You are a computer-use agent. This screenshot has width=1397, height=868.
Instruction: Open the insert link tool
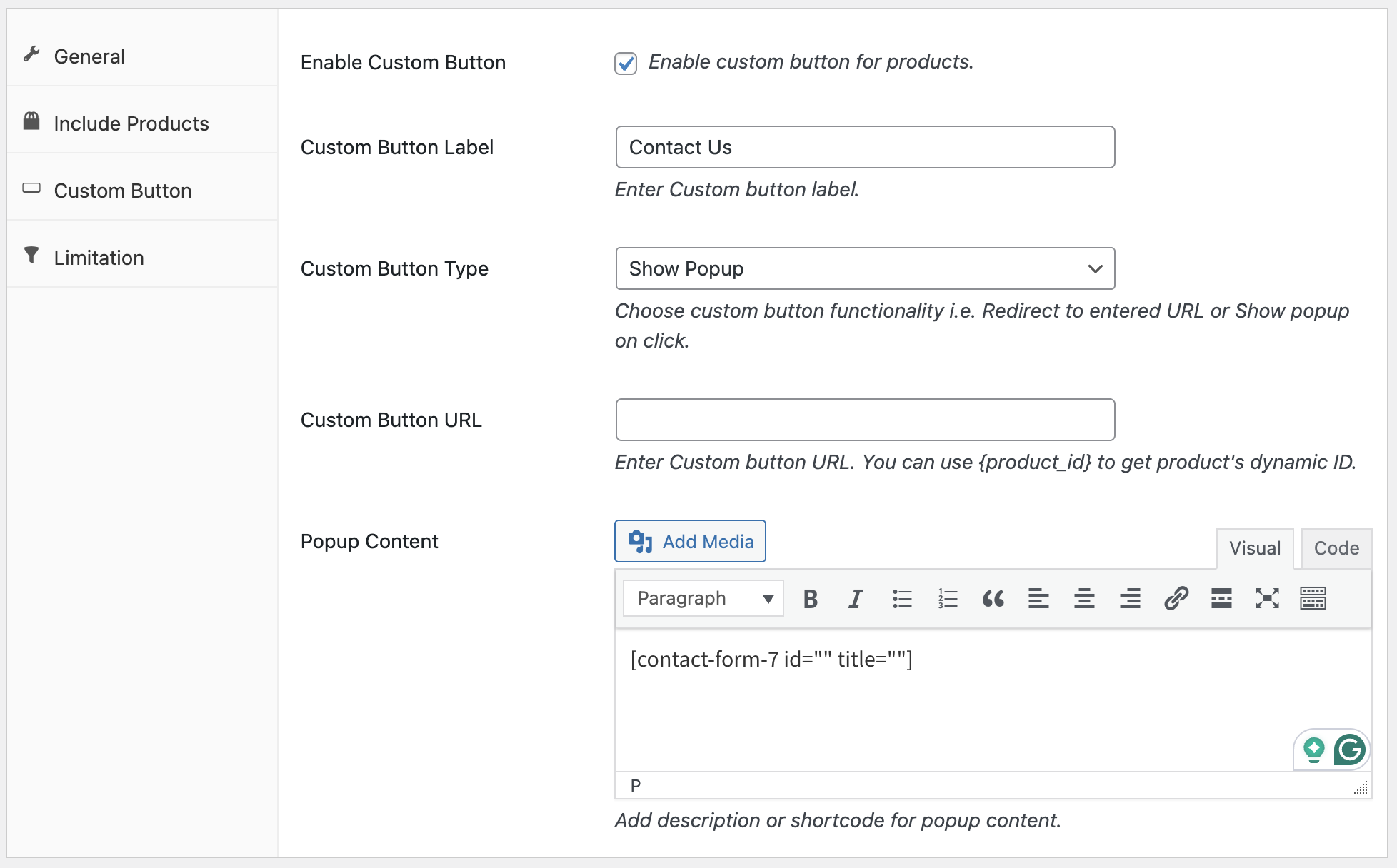[1176, 598]
